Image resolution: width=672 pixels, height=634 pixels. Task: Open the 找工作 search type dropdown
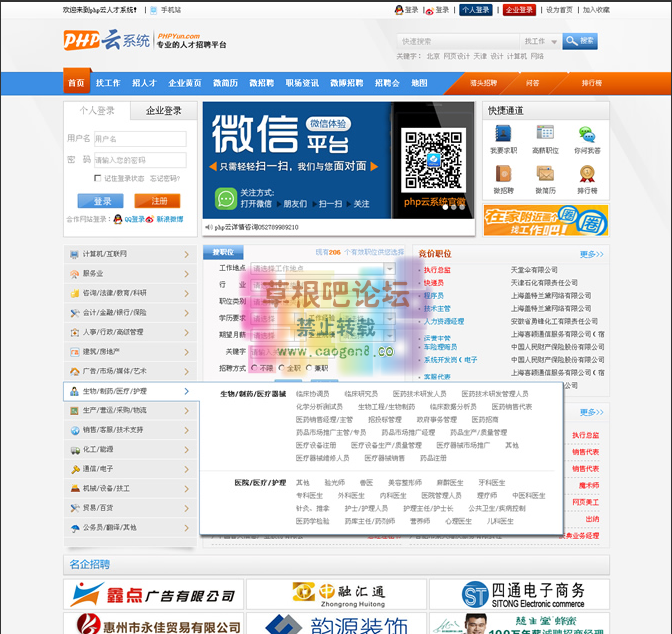pos(539,42)
